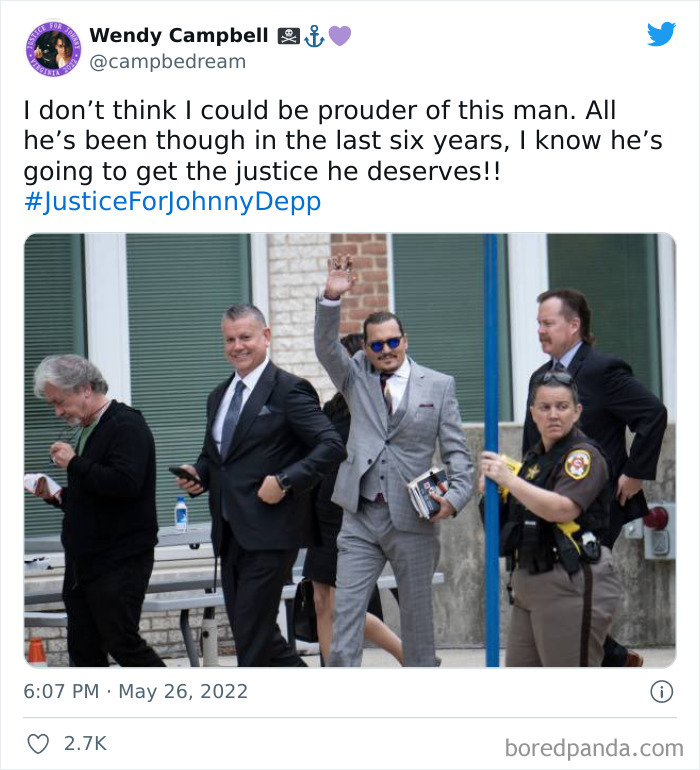Open the @campbedream handle
The width and height of the screenshot is (700, 770).
click(x=168, y=62)
